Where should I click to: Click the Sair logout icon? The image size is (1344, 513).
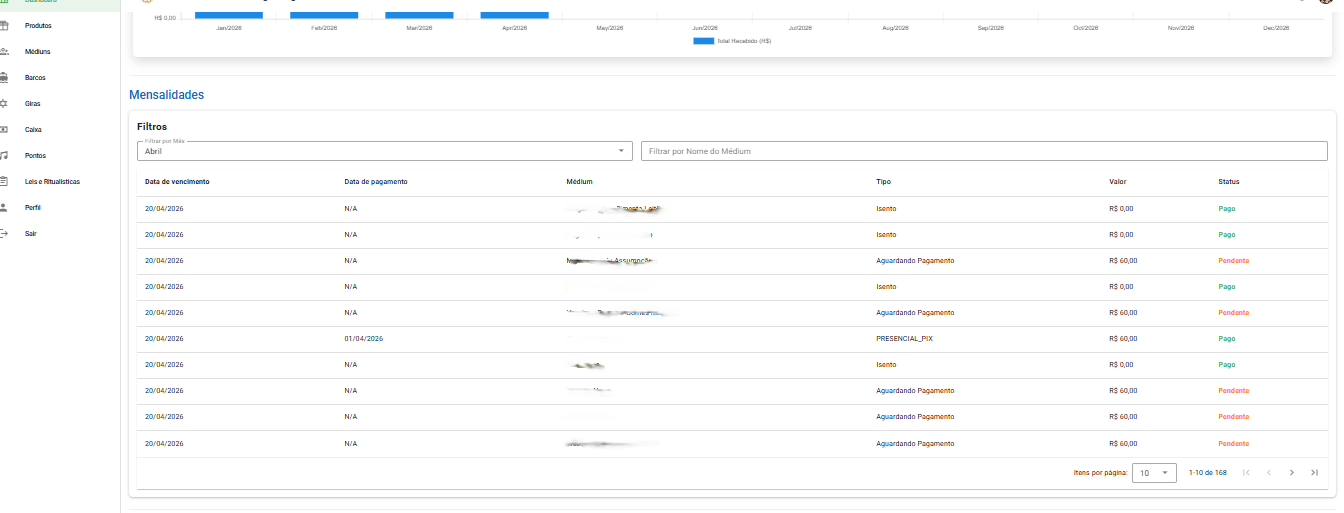[4, 233]
